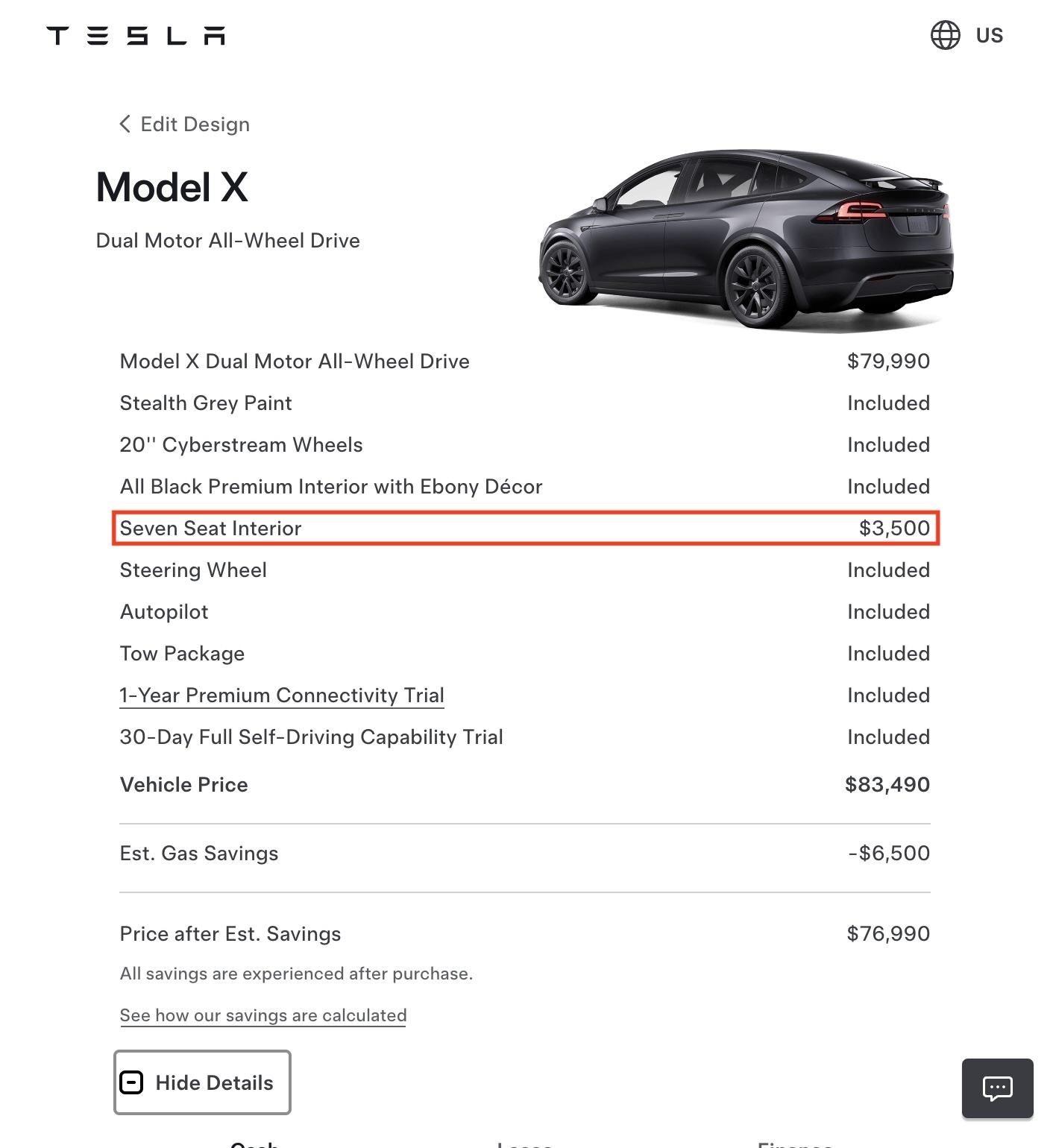This screenshot has width=1053, height=1148.
Task: Click the Vehicle Price total amount
Action: pos(887,784)
